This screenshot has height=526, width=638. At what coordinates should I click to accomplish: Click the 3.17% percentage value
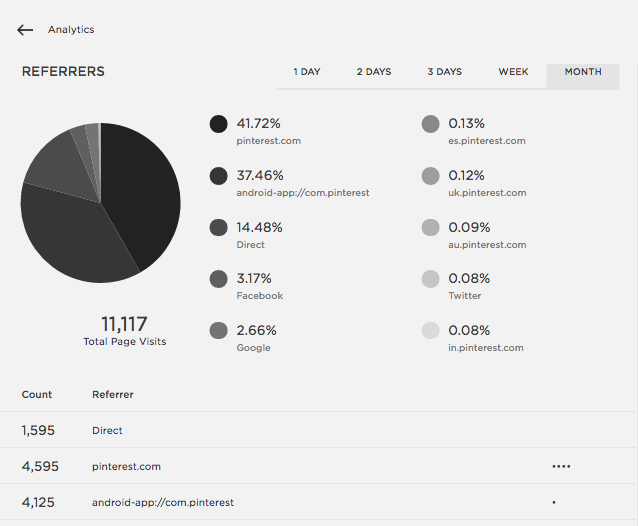254,278
